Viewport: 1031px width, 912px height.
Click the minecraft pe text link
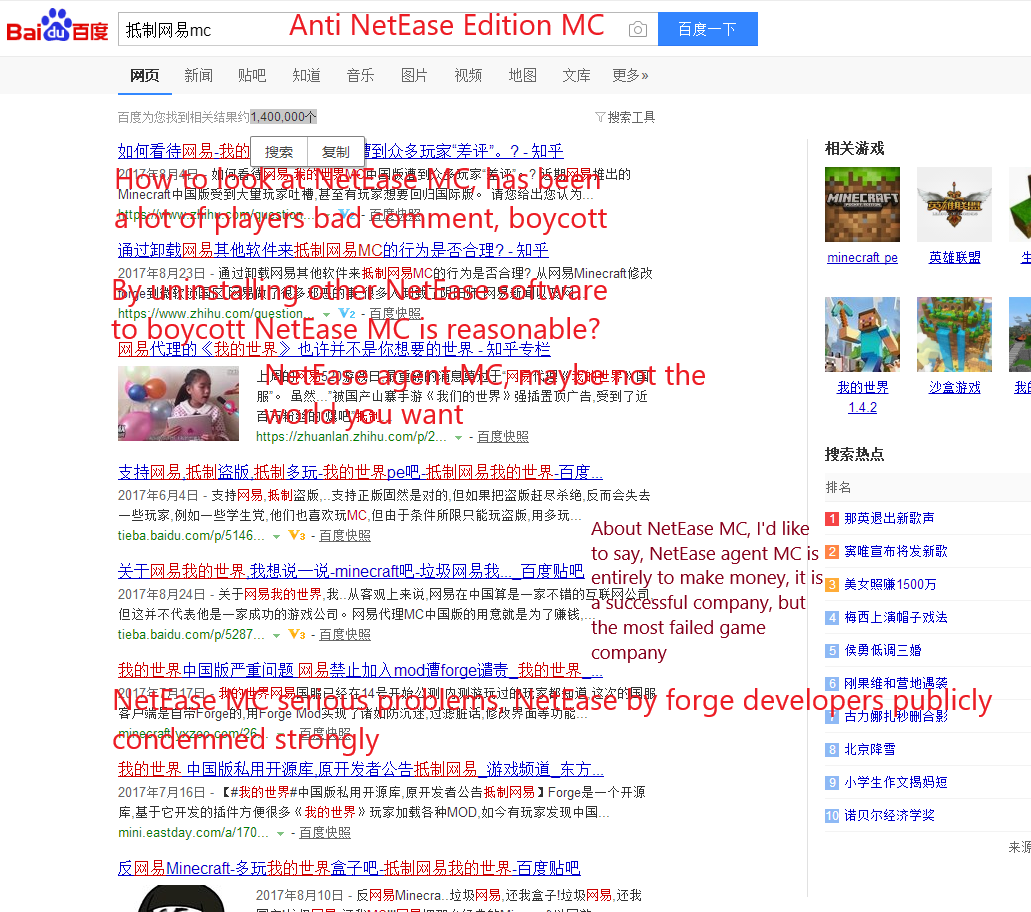click(x=862, y=258)
